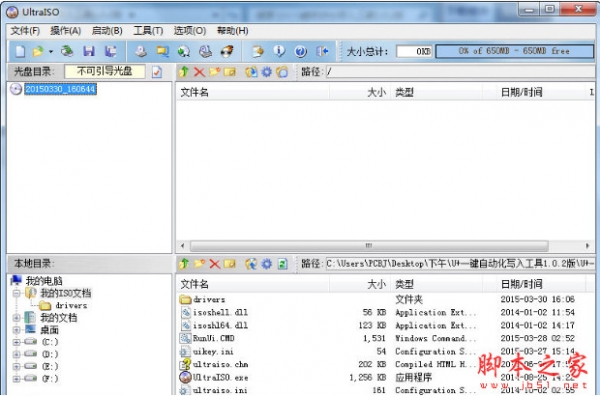This screenshot has height=396, width=600.
Task: Click Rename icon in local pane toolbar
Action: [x=230, y=264]
